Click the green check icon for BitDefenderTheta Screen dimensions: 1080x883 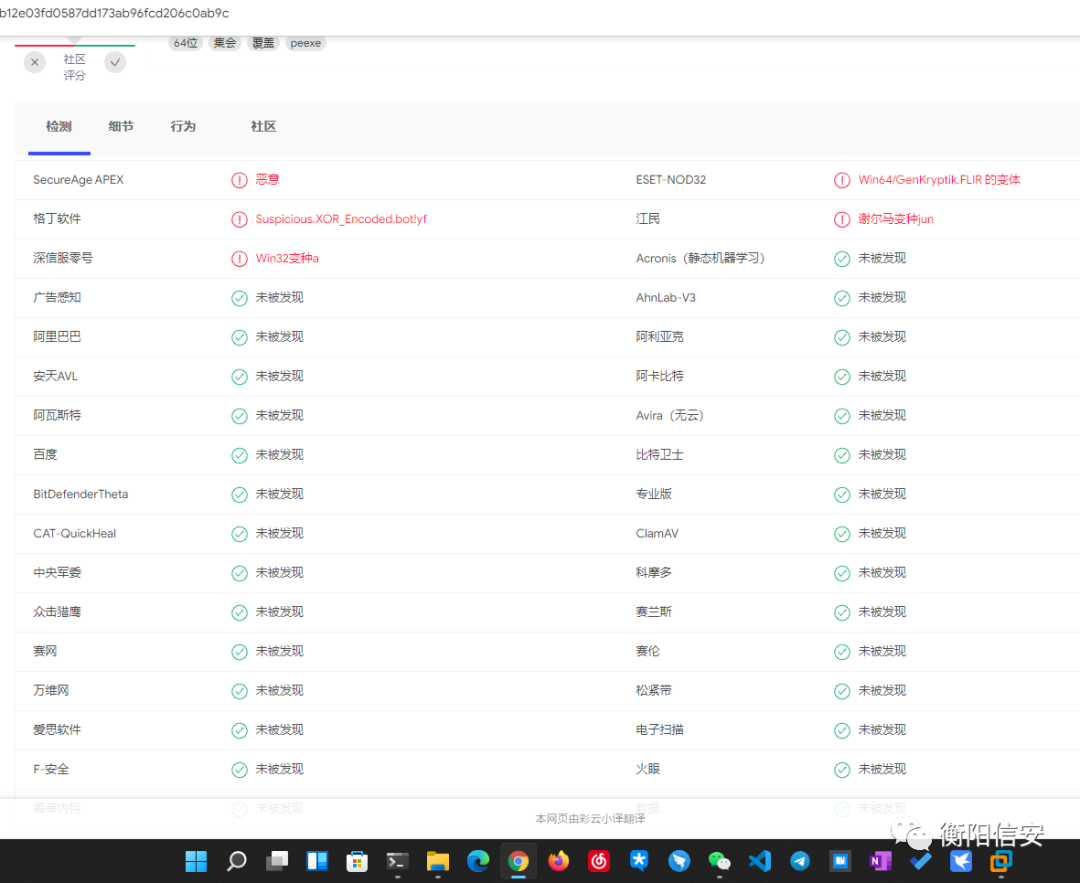pyautogui.click(x=239, y=495)
